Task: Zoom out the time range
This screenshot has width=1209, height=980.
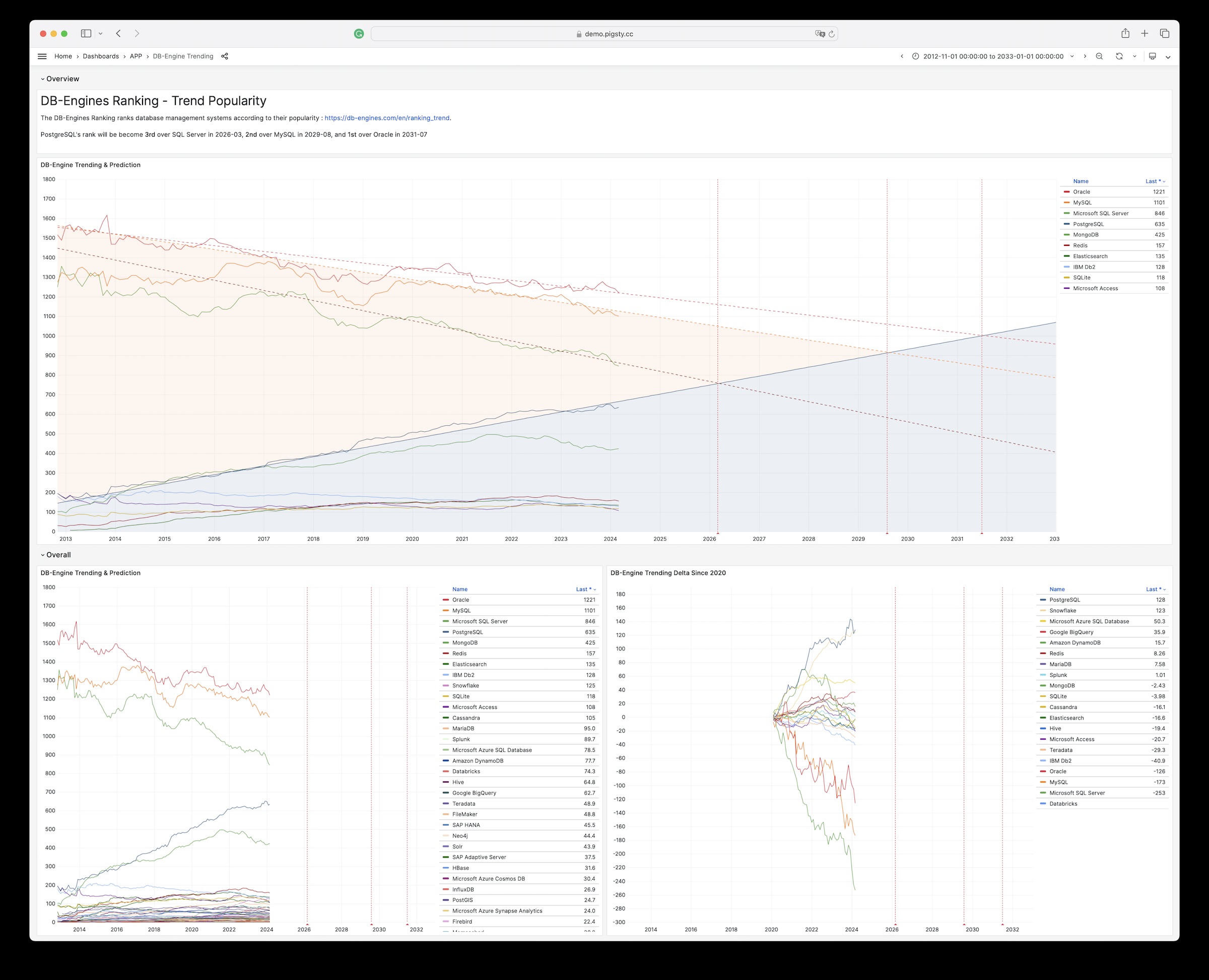Action: coord(1099,56)
